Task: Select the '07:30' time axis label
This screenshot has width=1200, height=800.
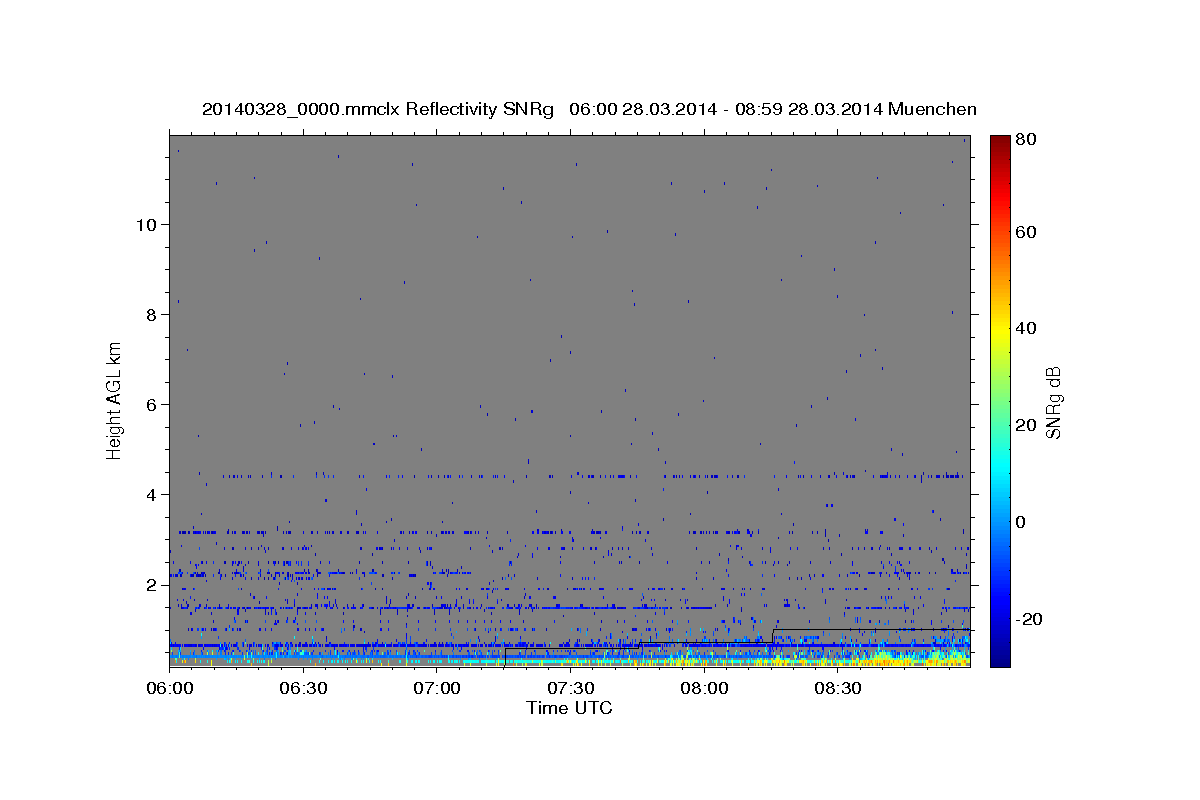Action: [x=570, y=688]
